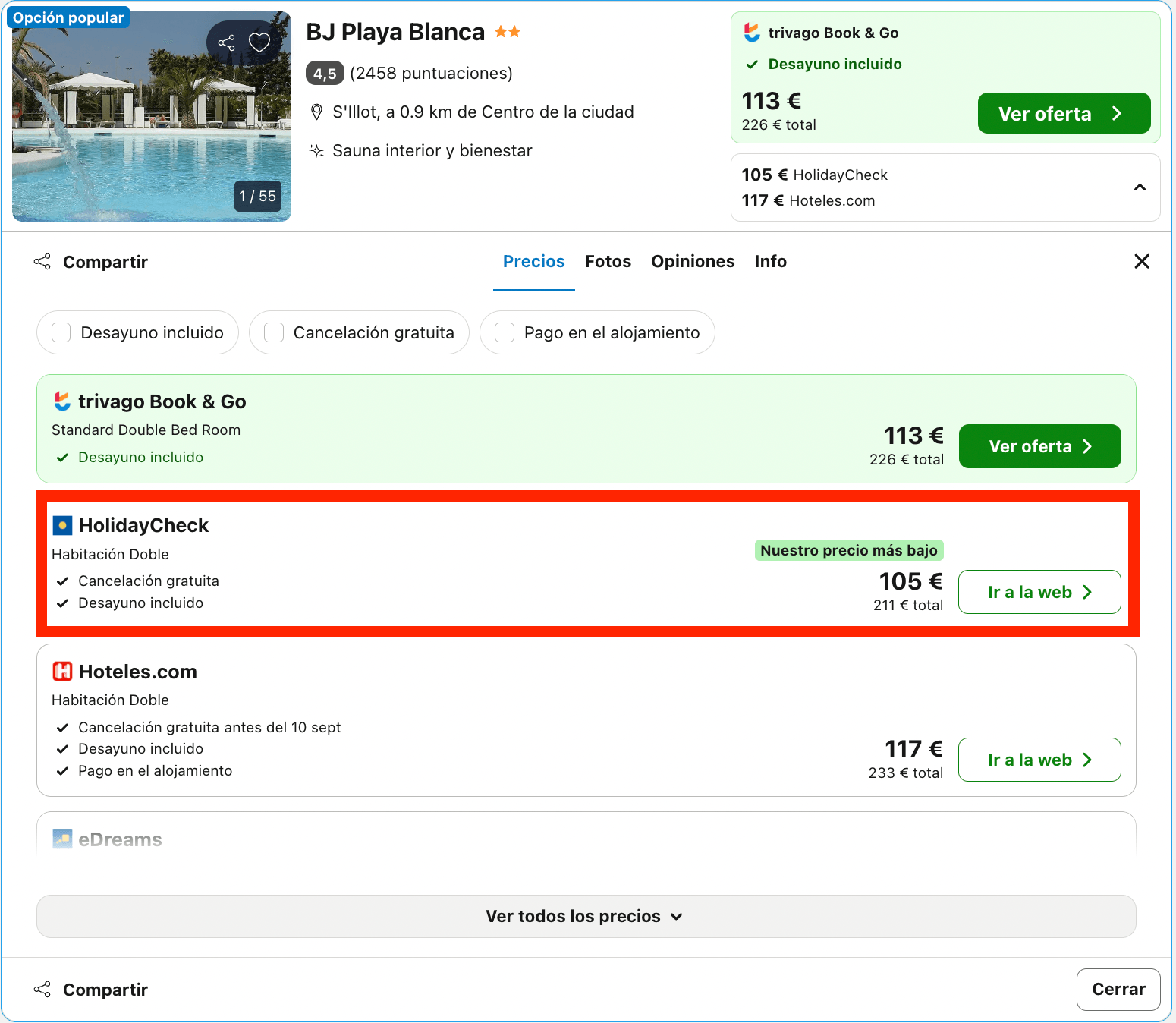Screen dimensions: 1176x1023
Task: Click Pago en el alojamiento under Hoteles.com
Action: (155, 770)
